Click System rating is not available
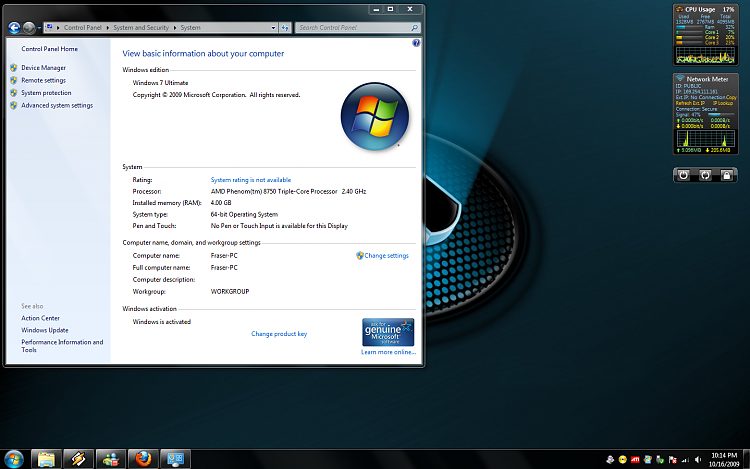 (251, 180)
